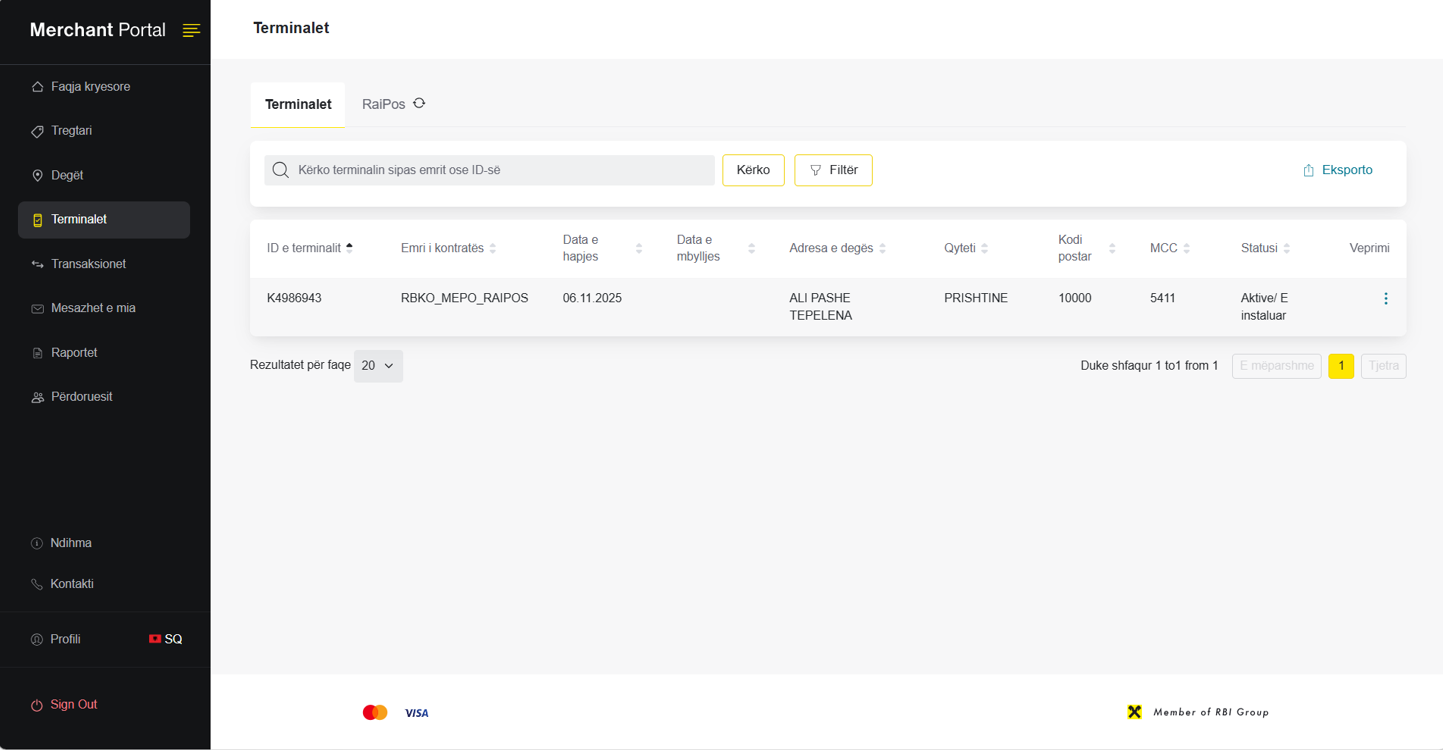
Task: Open the Filtër options
Action: (x=833, y=170)
